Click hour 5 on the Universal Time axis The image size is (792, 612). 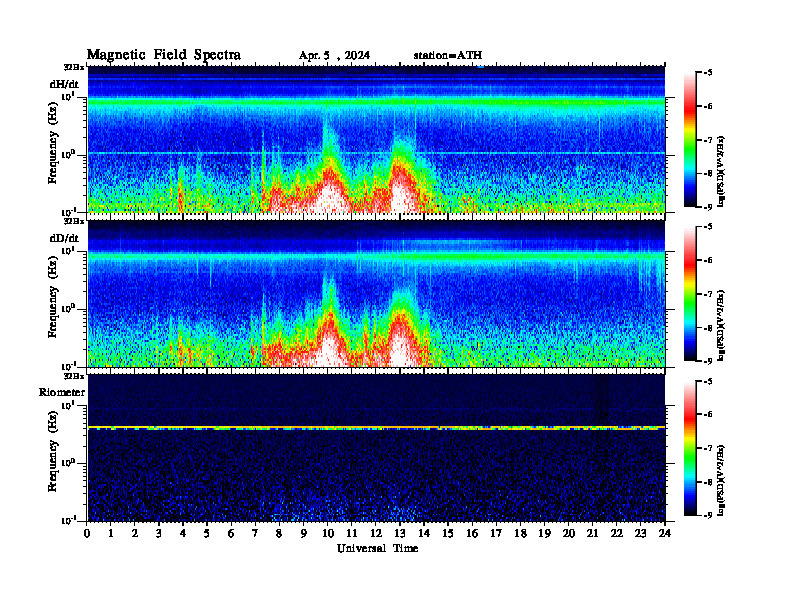coord(207,534)
